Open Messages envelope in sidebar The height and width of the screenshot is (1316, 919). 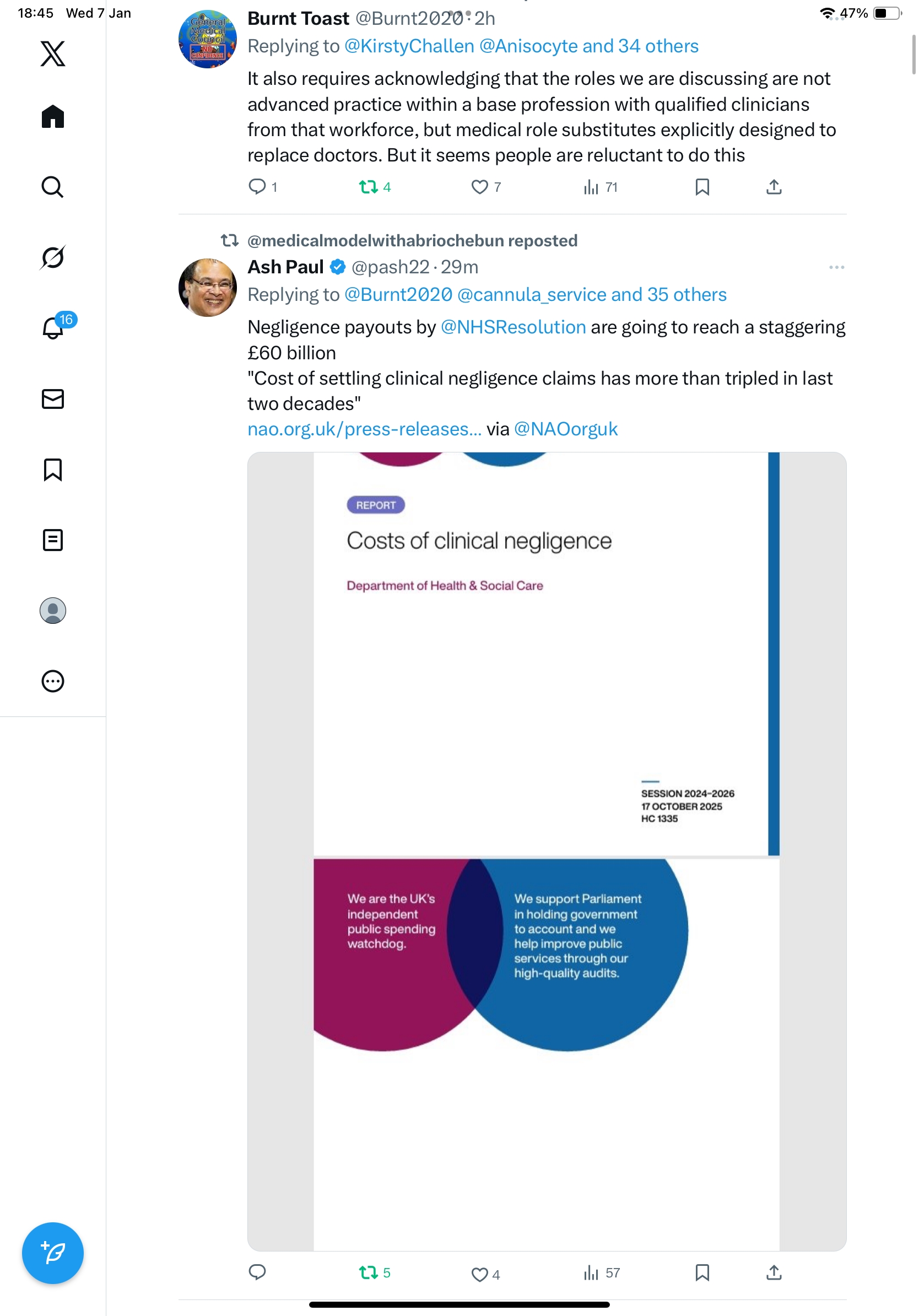point(53,399)
